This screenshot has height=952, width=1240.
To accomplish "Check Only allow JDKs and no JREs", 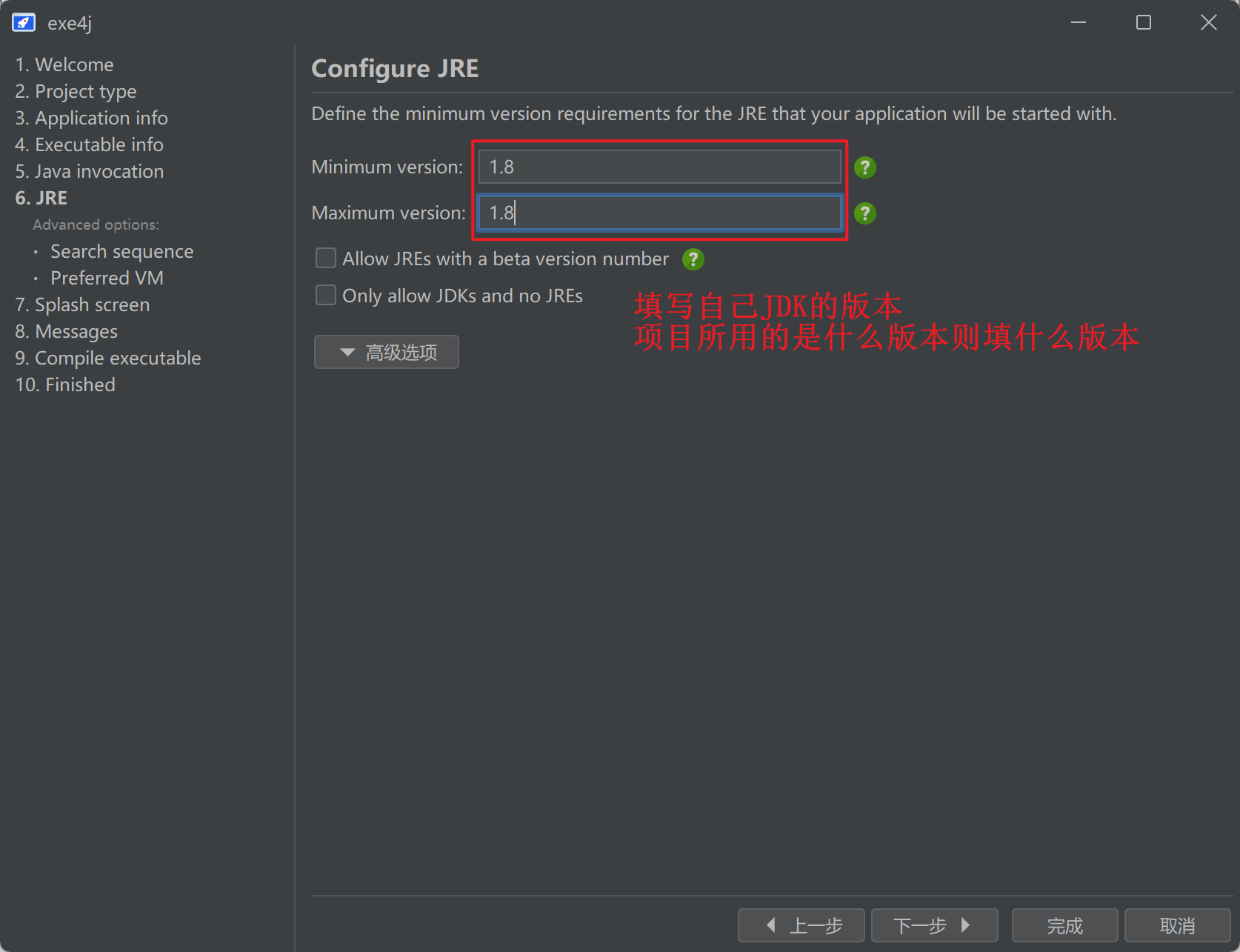I will 326,296.
